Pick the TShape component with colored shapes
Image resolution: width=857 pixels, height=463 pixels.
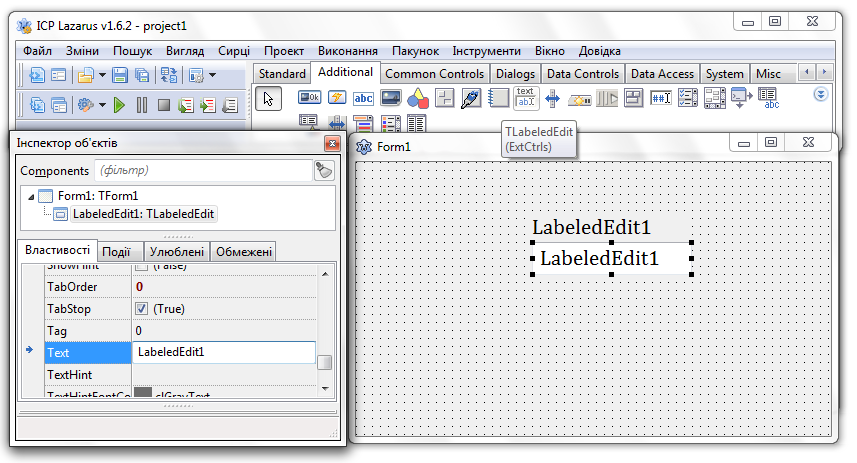(418, 97)
